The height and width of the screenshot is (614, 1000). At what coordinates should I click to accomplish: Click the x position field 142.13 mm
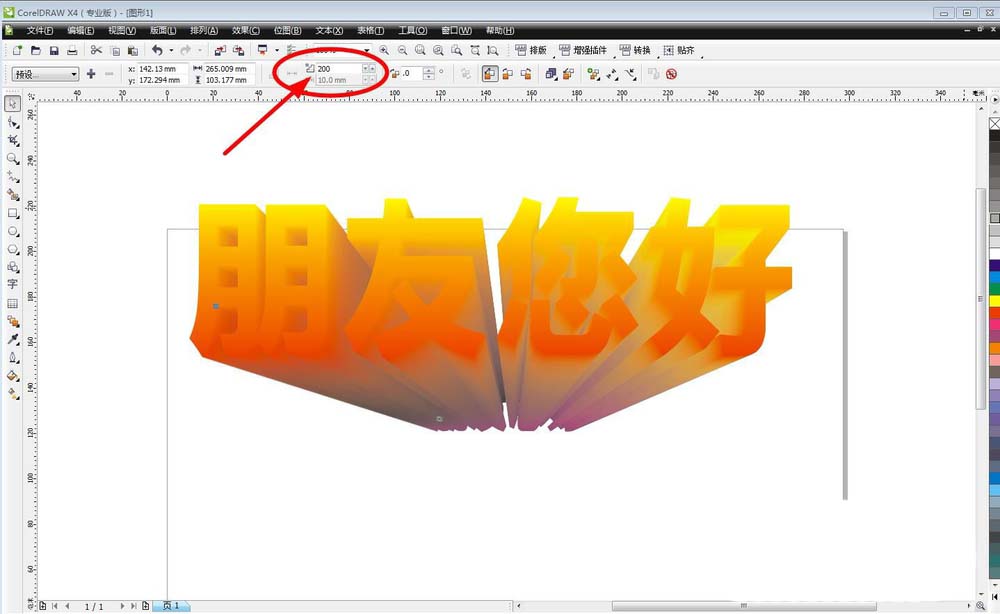pyautogui.click(x=162, y=68)
